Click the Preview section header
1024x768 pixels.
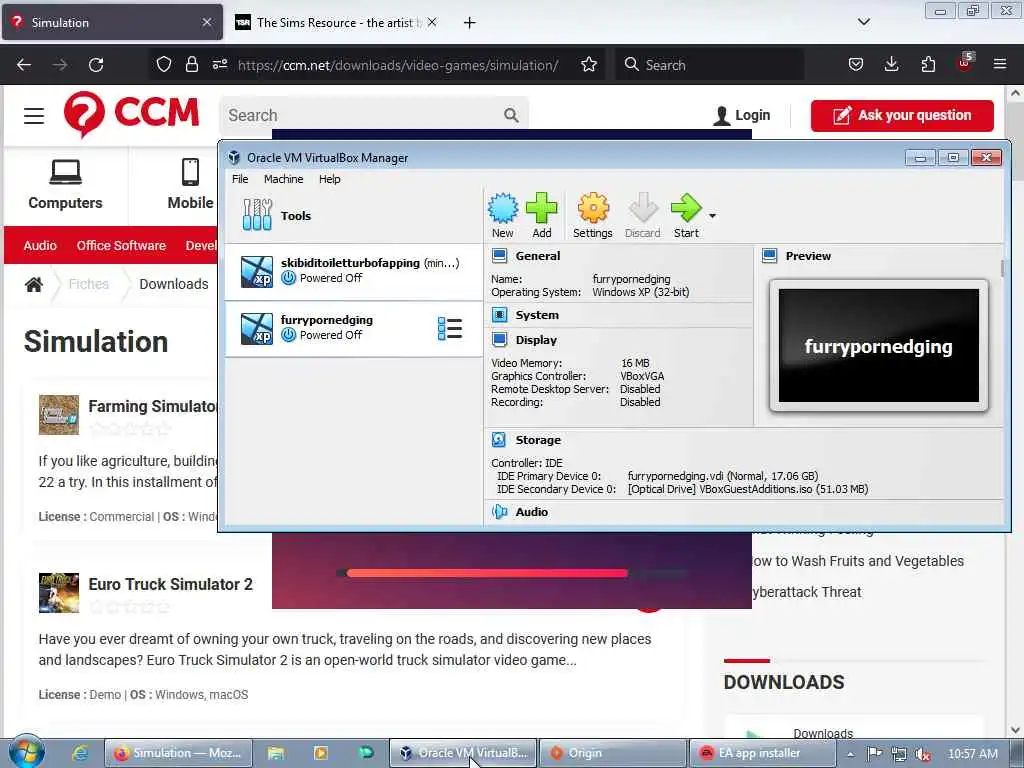808,256
